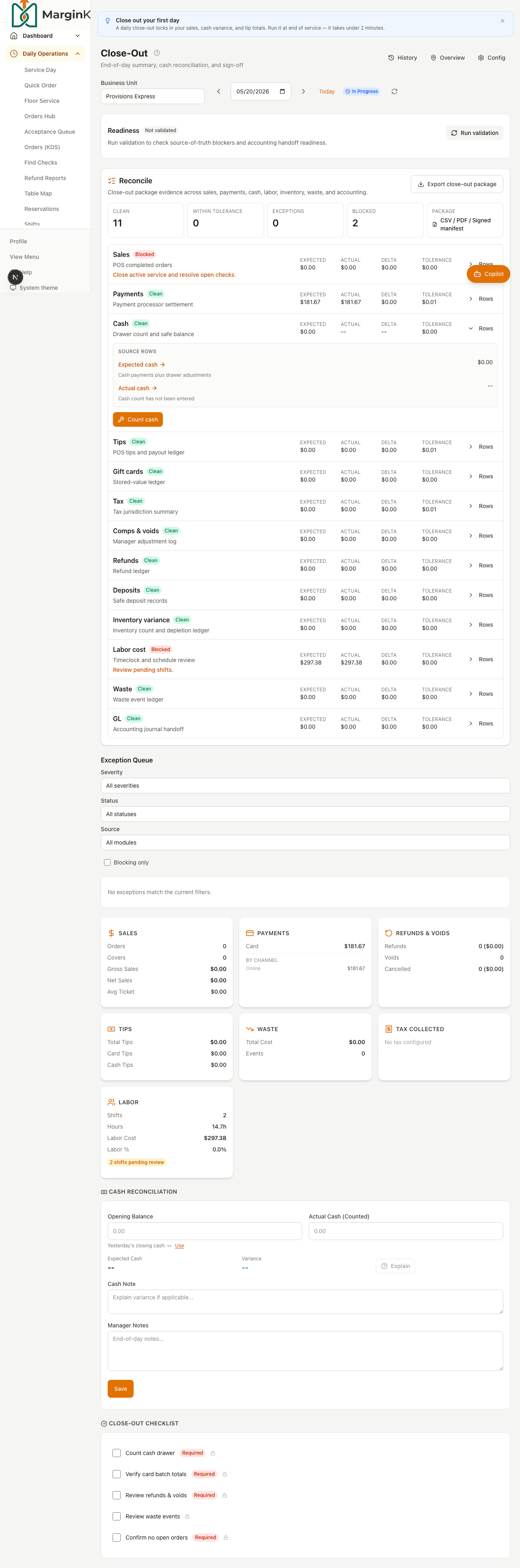Expand Tips reconcile rows
The width and height of the screenshot is (520, 1568).
click(481, 447)
